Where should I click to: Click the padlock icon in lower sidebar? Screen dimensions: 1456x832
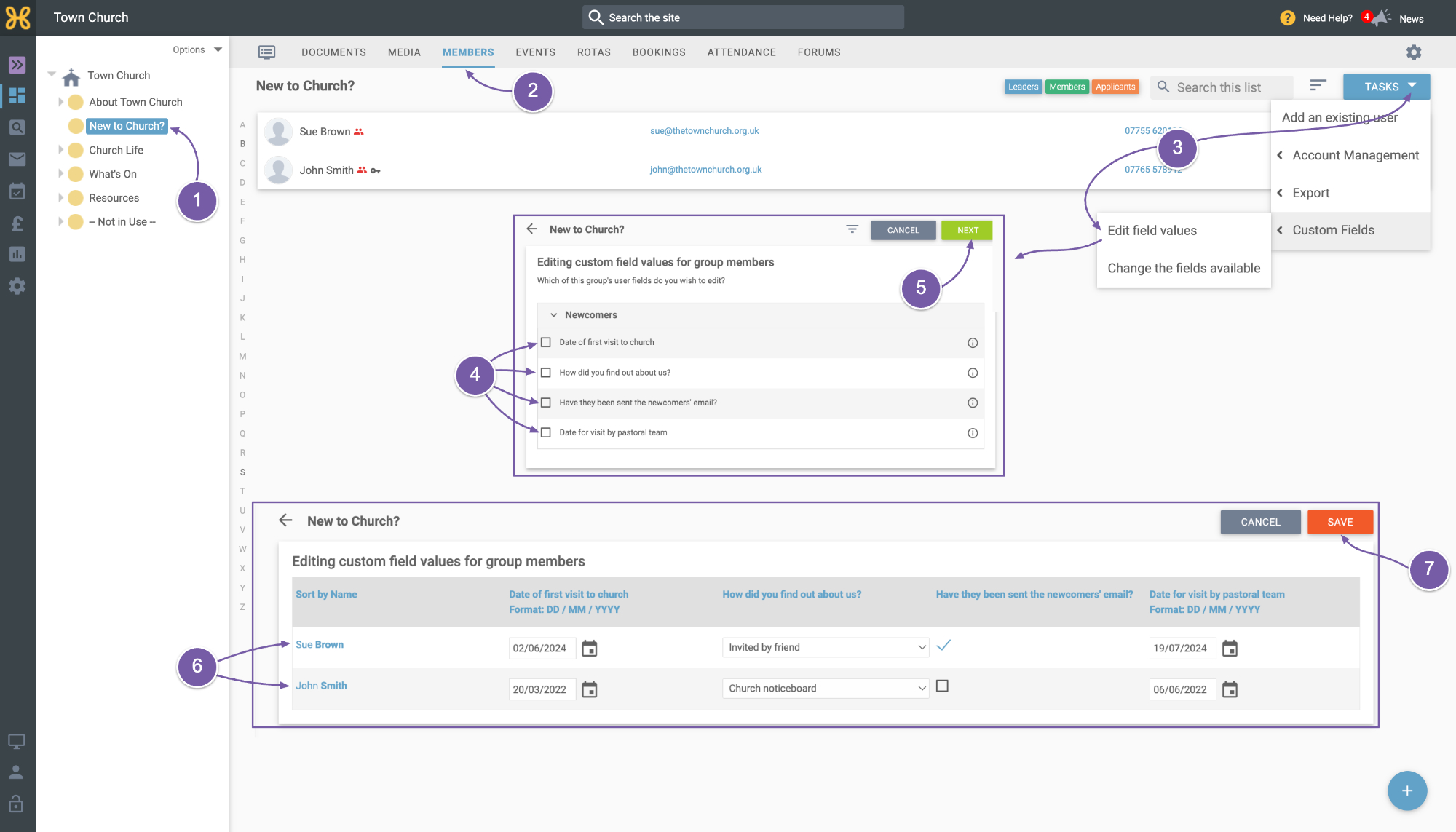point(17,804)
